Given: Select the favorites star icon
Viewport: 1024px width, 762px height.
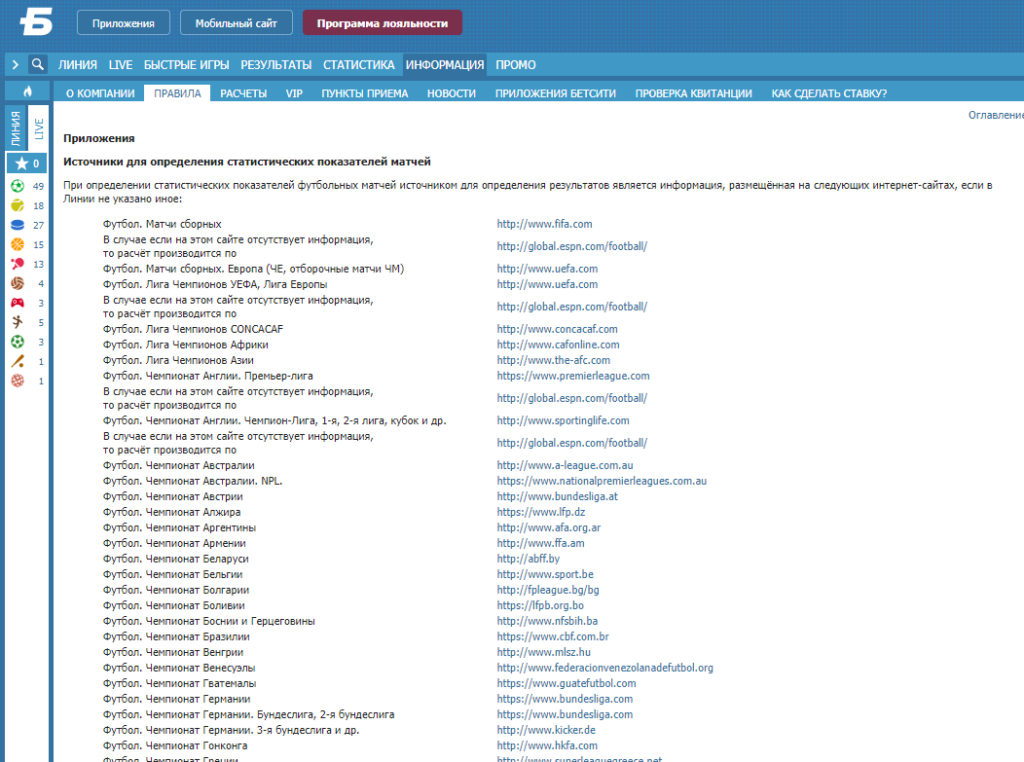Looking at the screenshot, I should (22, 163).
